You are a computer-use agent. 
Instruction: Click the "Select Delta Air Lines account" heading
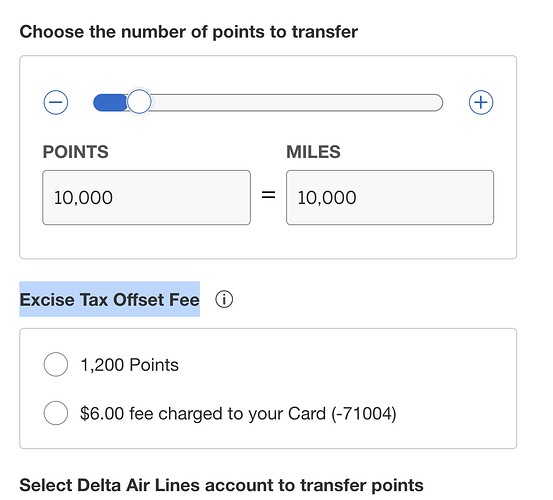[x=221, y=485]
